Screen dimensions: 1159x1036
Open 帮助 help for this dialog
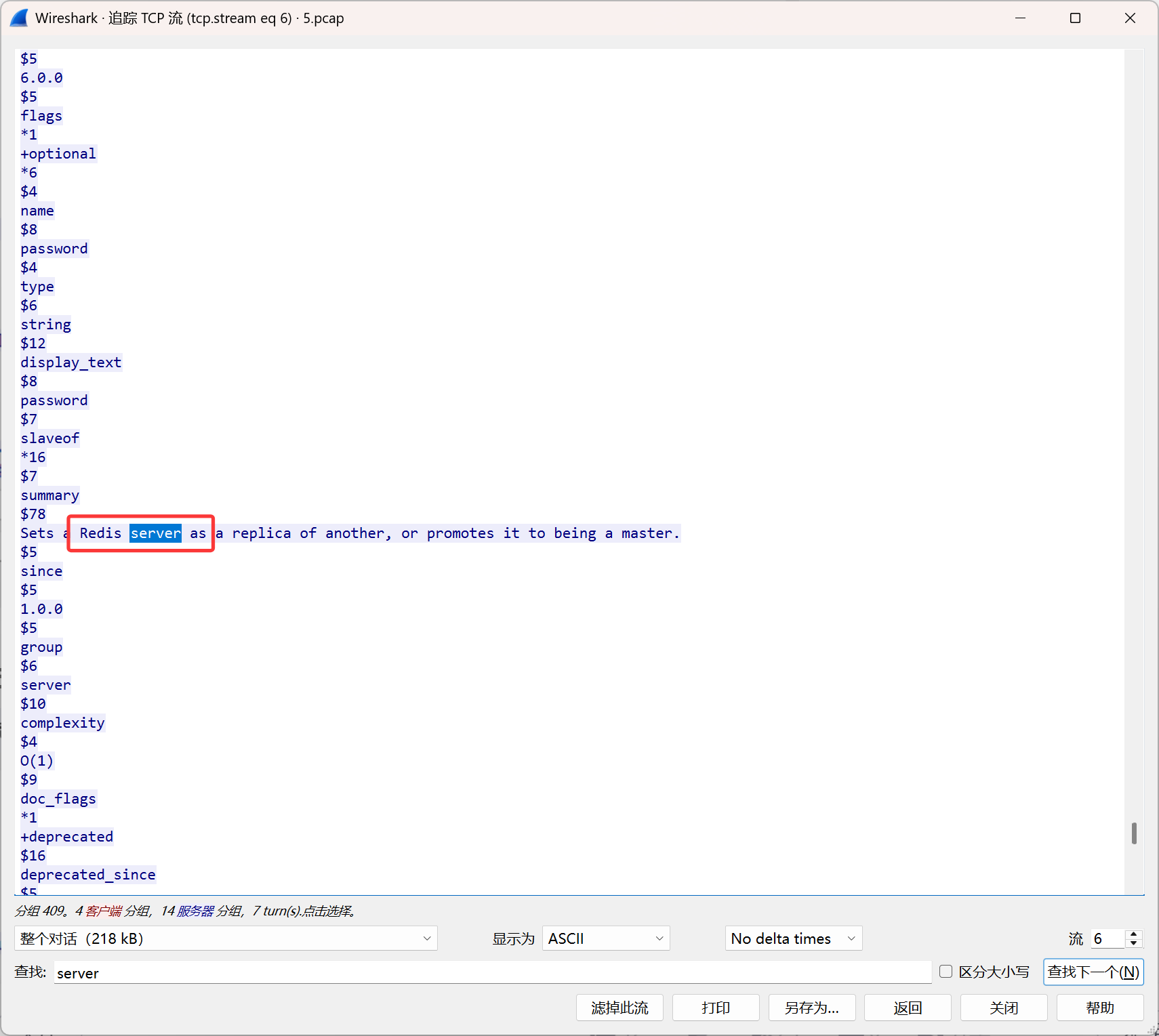coord(1100,1008)
